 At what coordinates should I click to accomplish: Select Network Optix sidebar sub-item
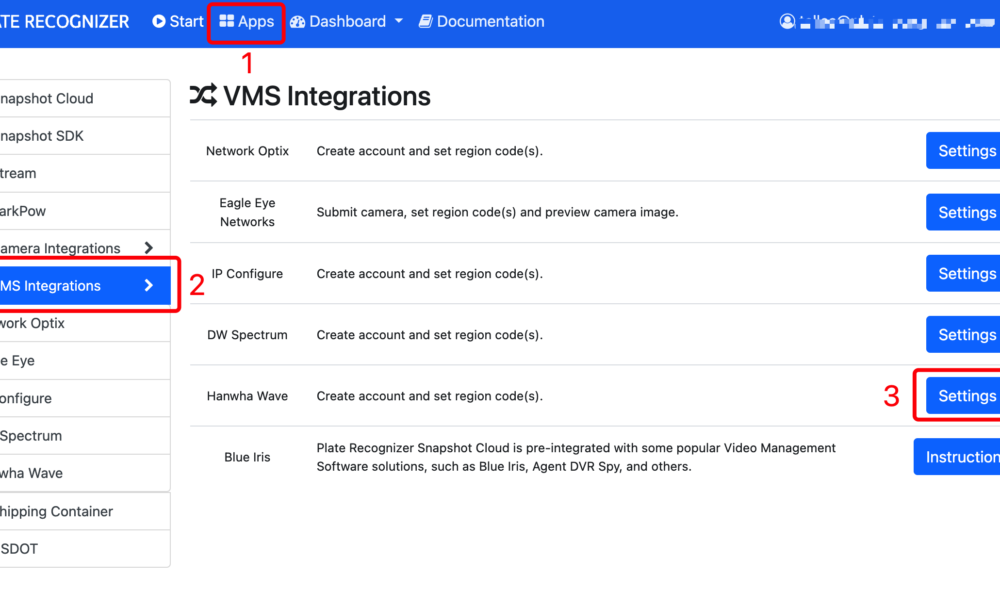(x=33, y=323)
